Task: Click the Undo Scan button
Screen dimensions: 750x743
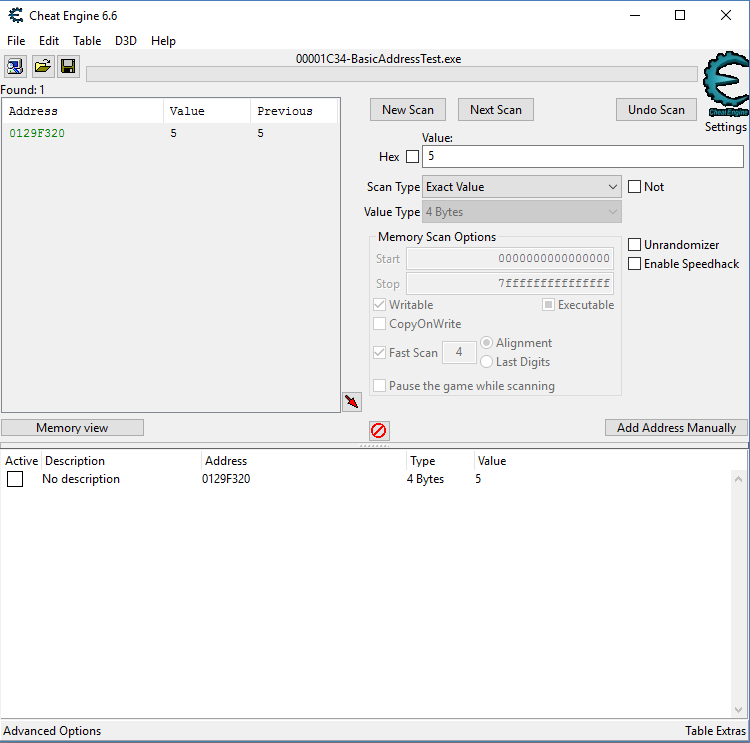Action: point(656,110)
